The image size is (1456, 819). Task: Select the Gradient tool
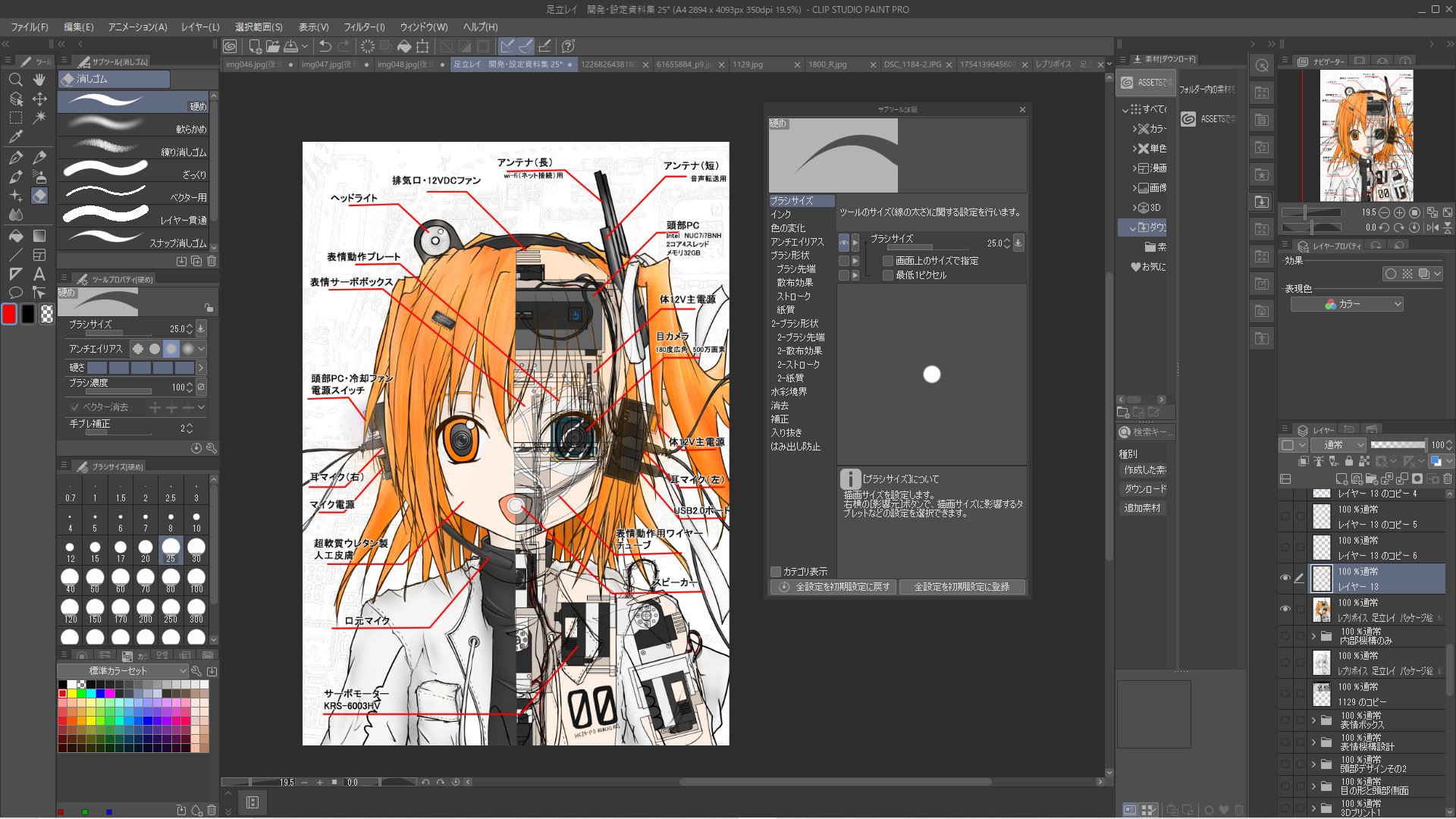pos(39,236)
